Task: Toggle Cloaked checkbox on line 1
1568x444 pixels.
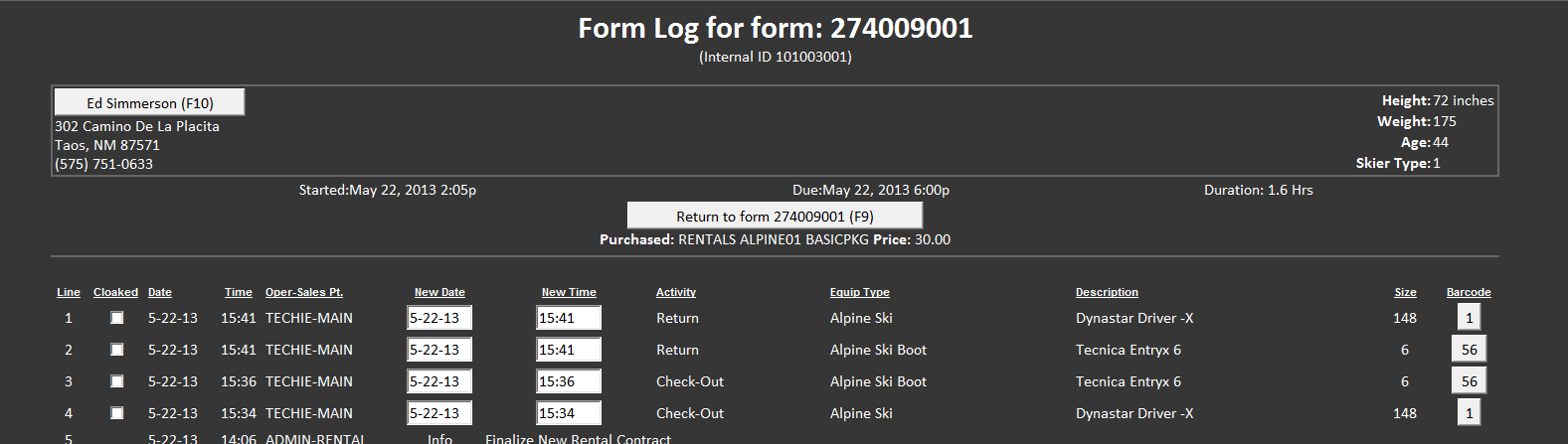Action: (117, 318)
